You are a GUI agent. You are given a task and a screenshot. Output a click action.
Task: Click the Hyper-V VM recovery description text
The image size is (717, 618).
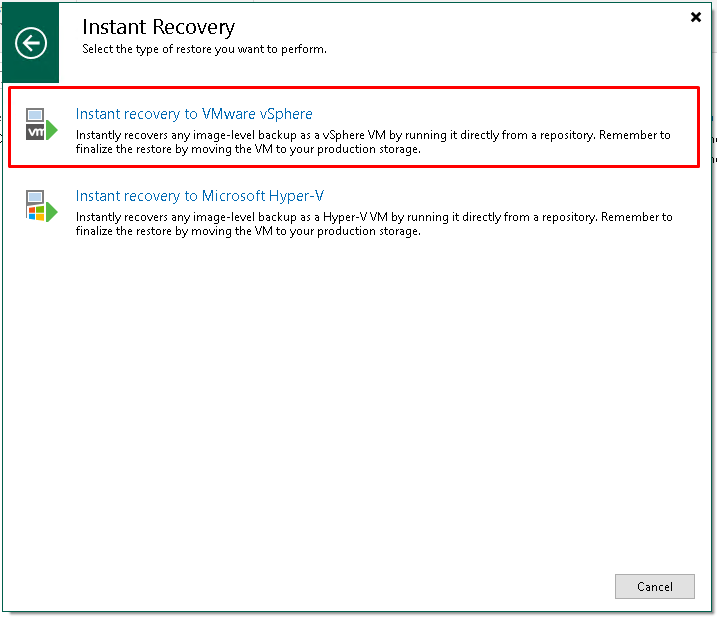(374, 224)
